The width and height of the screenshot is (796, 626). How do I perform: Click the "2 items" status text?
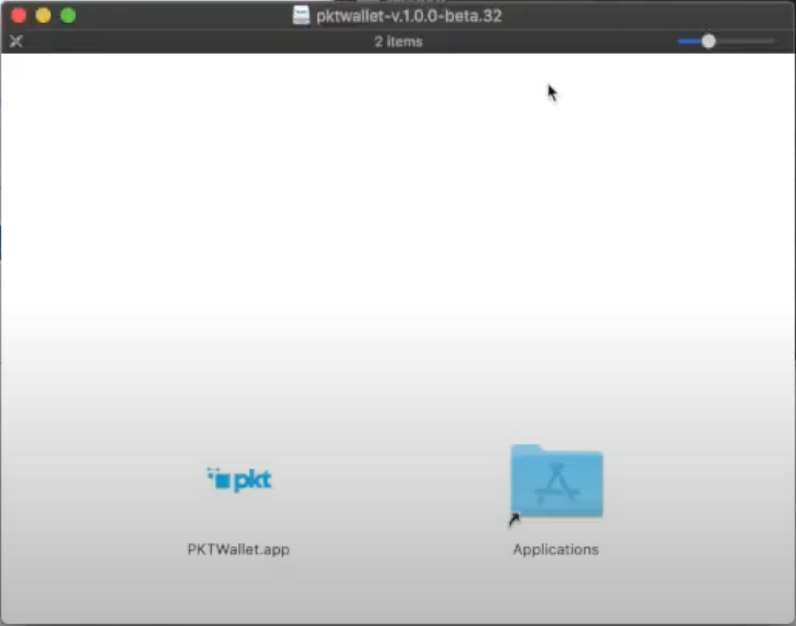(399, 42)
